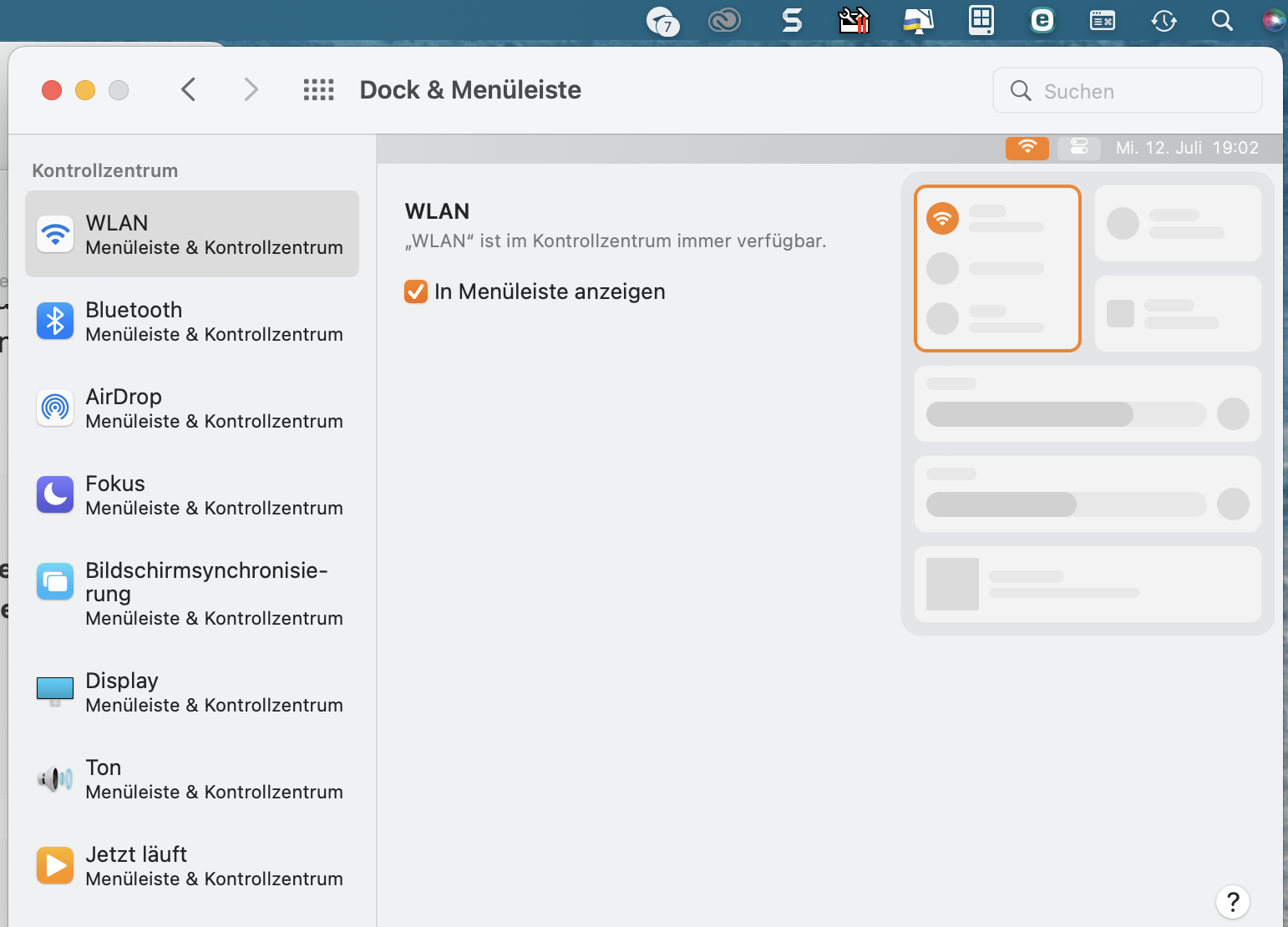Screen dimensions: 1288x927
Task: Click the window with command-key symbol menu bar icon
Action: click(1103, 20)
